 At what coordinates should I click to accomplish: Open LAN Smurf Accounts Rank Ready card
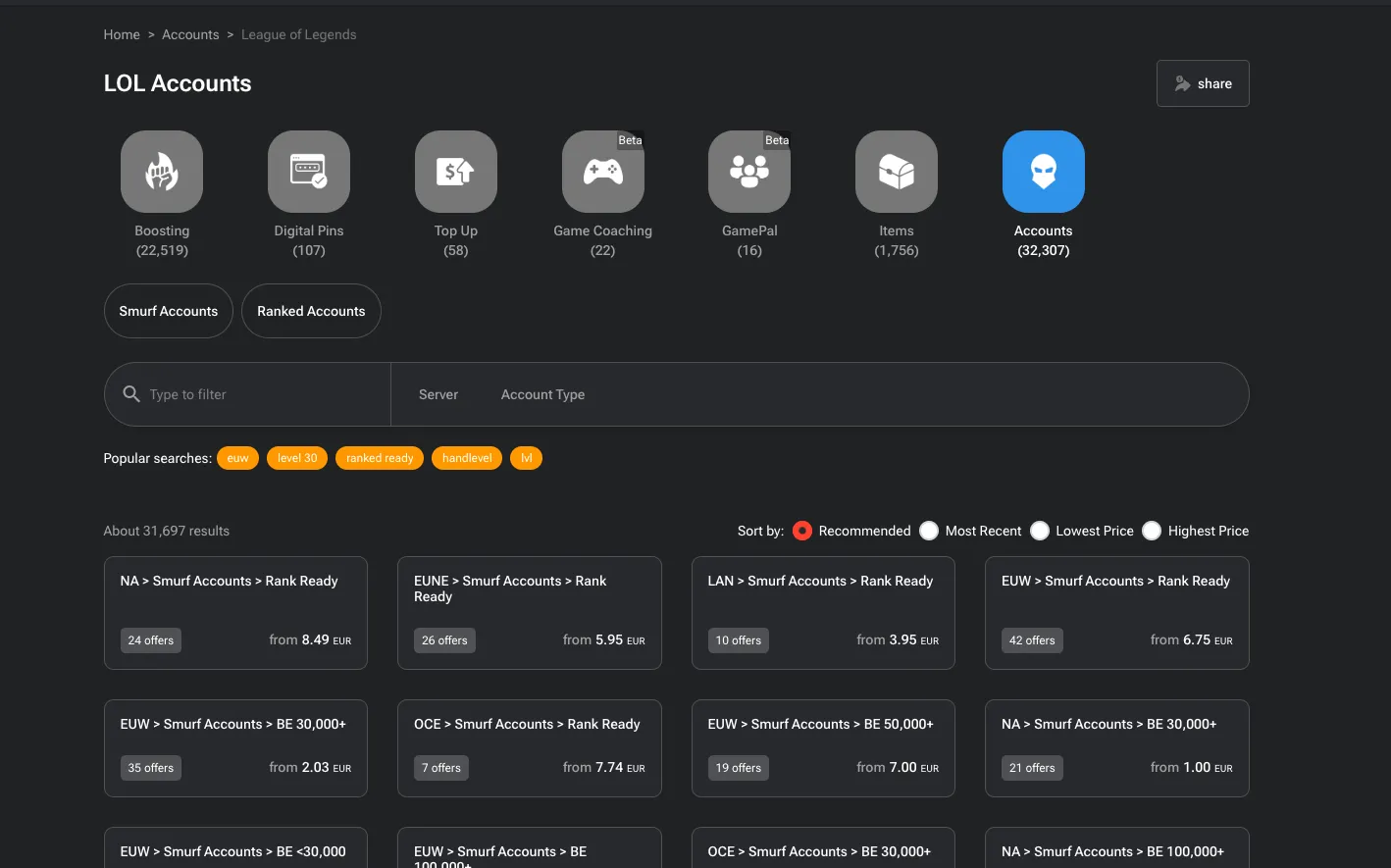pyautogui.click(x=823, y=613)
